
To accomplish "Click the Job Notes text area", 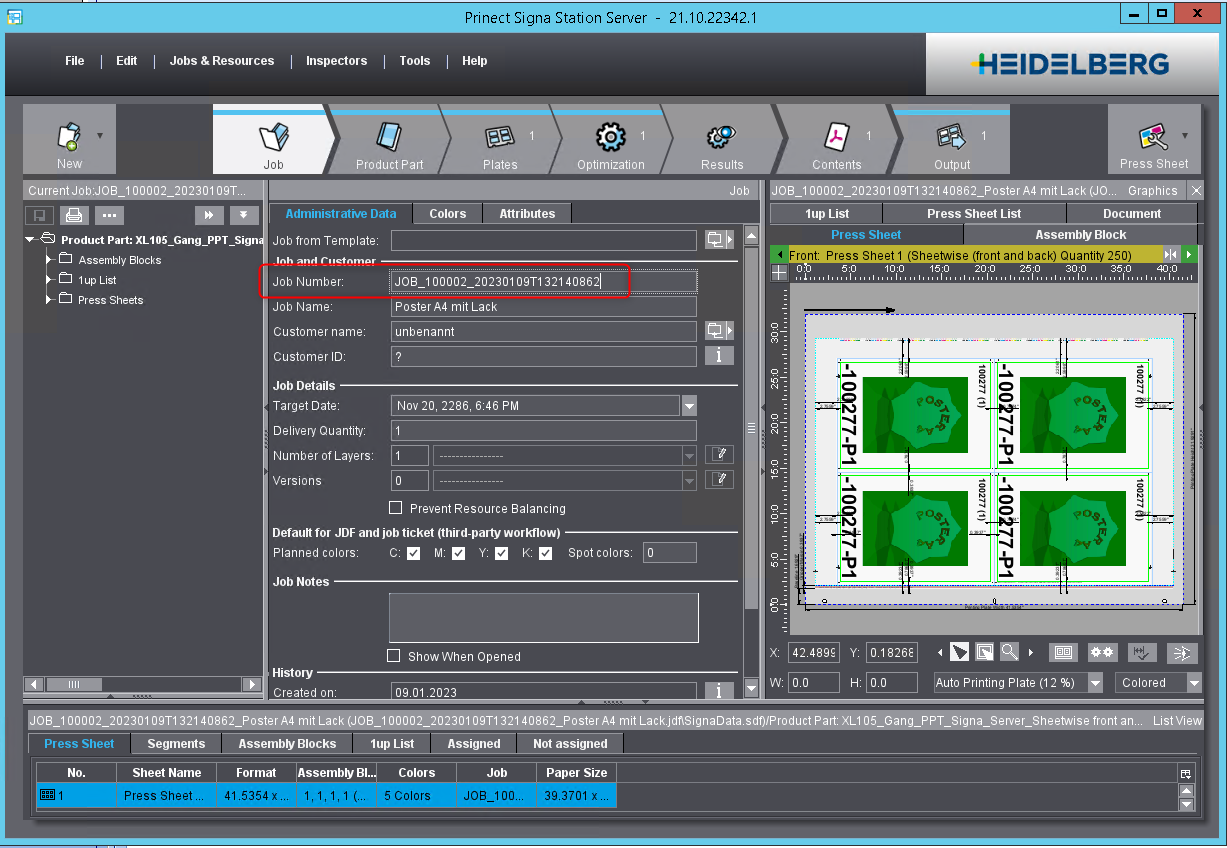I will 543,618.
